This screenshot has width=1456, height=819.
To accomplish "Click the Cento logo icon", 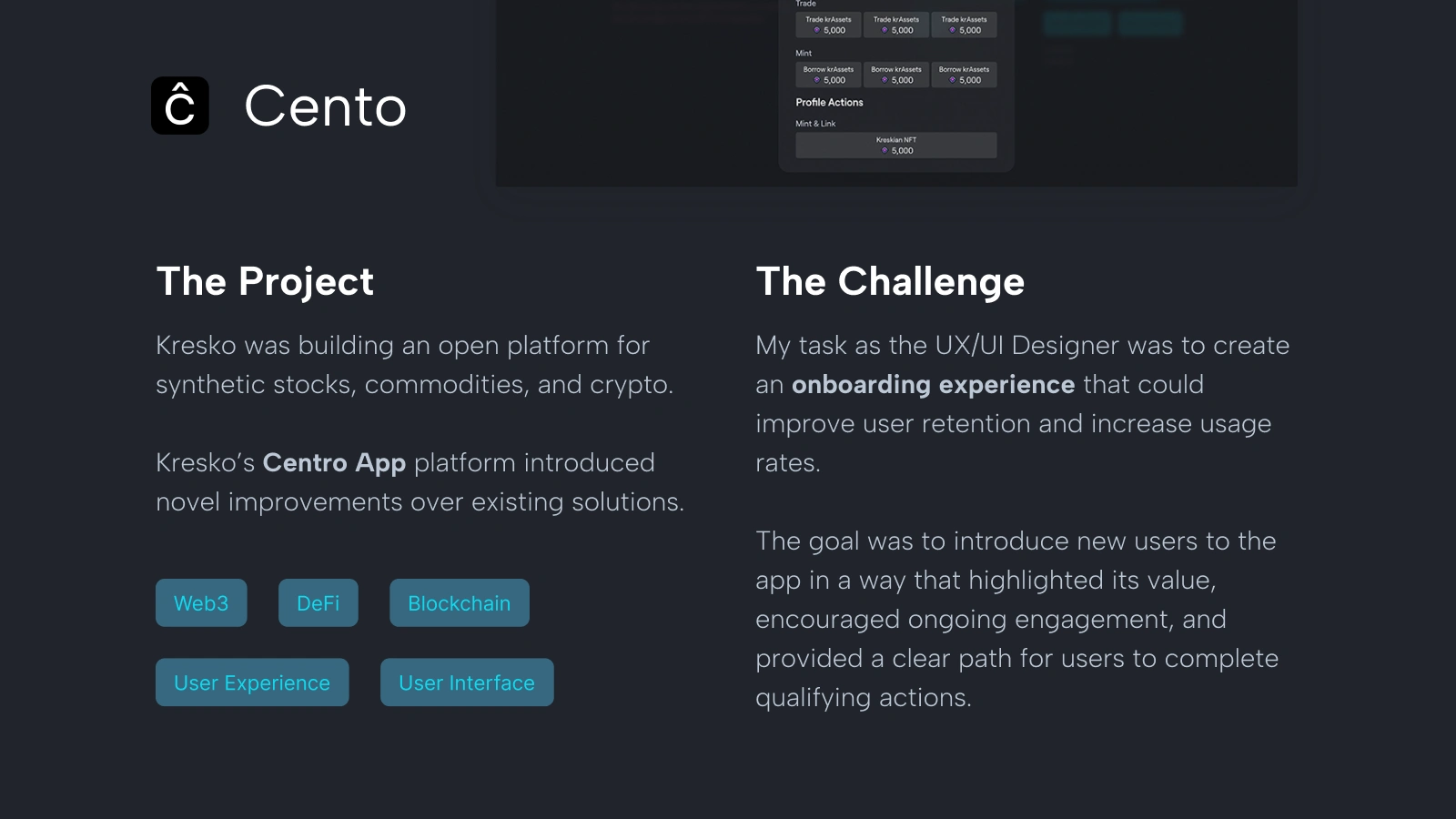I will 180,106.
